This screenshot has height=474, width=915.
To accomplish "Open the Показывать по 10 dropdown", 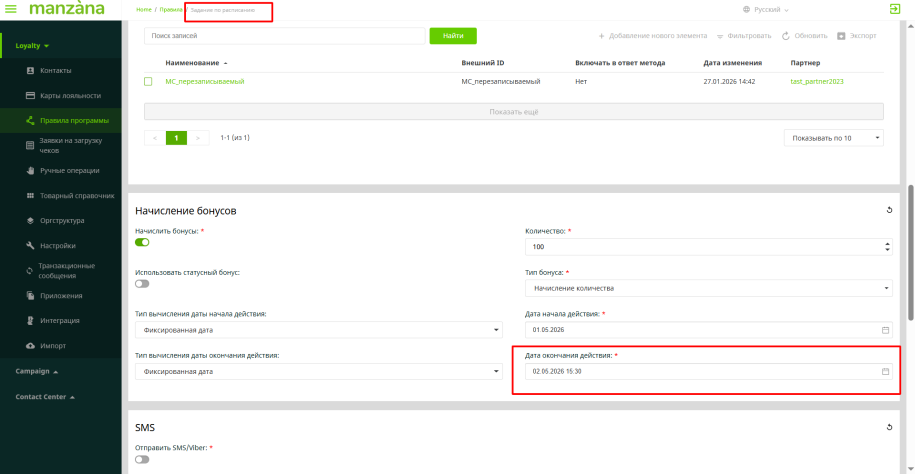I will click(x=834, y=138).
